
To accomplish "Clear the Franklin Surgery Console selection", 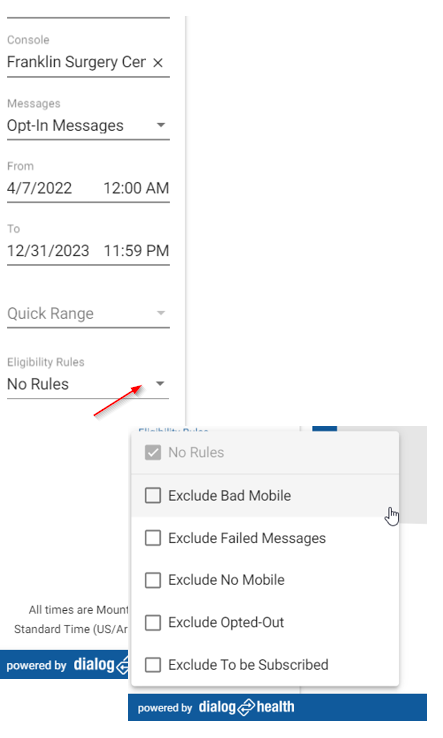I will pyautogui.click(x=158, y=63).
